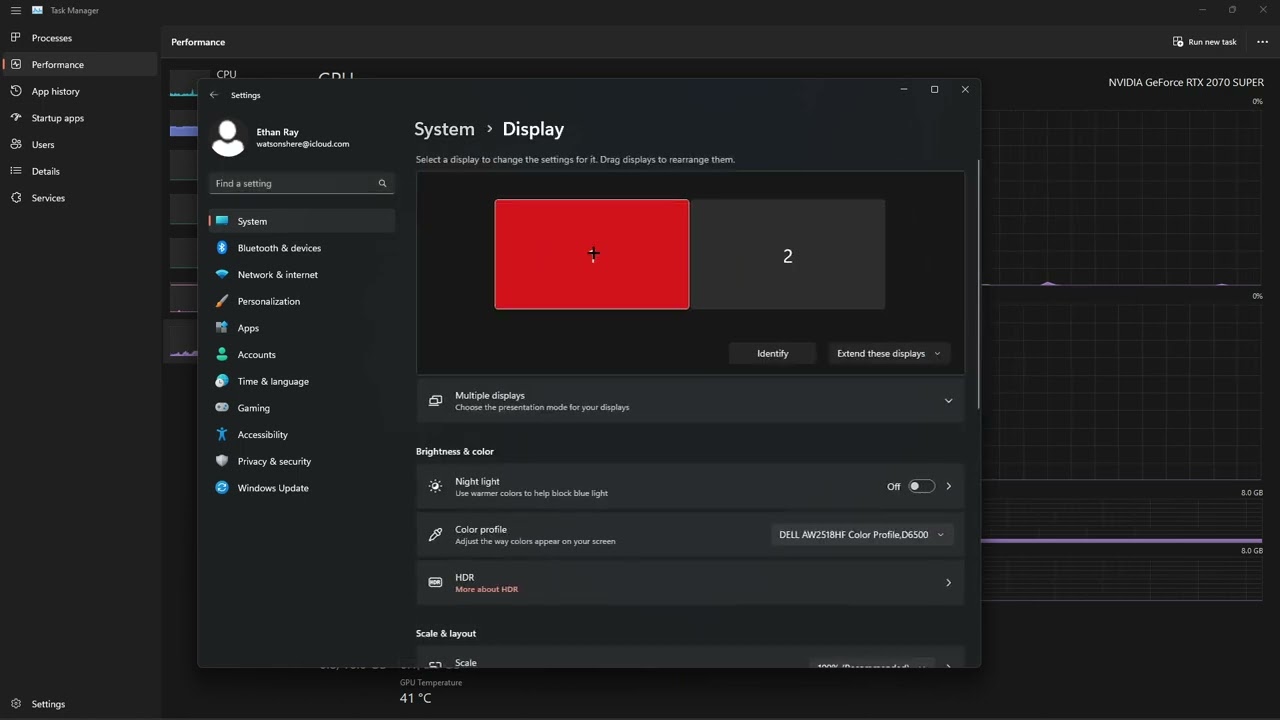Click the Processes icon in Task Manager
The width and height of the screenshot is (1280, 720).
(x=16, y=38)
